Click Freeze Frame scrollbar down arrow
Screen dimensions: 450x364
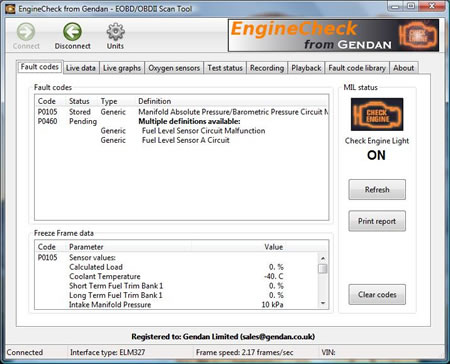323,303
